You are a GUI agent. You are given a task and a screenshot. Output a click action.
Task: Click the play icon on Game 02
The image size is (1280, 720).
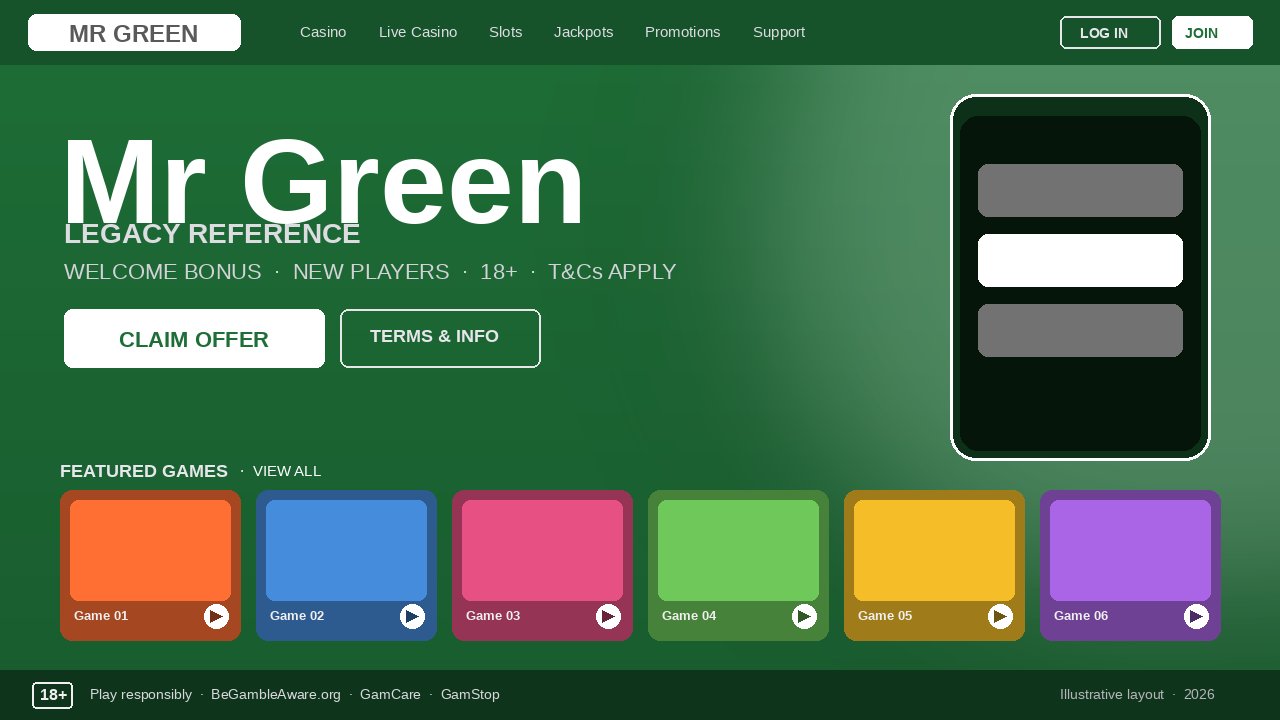point(412,617)
